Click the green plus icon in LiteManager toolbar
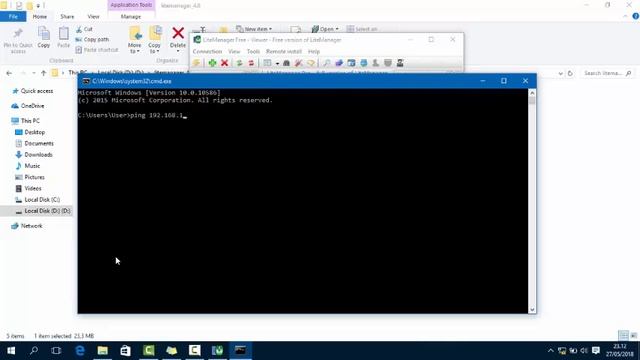 [x=212, y=63]
